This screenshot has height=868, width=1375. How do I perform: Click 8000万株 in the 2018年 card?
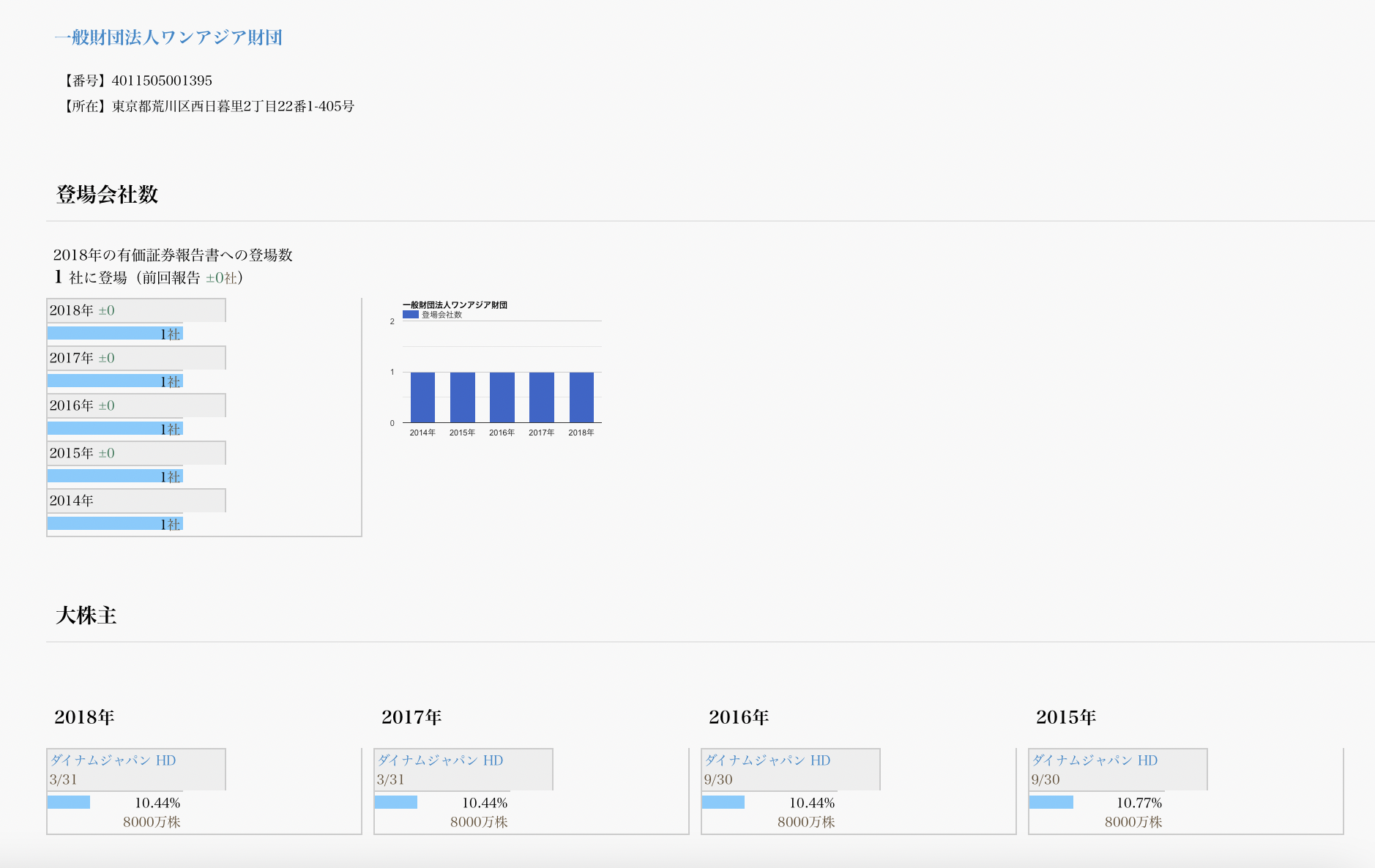click(x=152, y=822)
